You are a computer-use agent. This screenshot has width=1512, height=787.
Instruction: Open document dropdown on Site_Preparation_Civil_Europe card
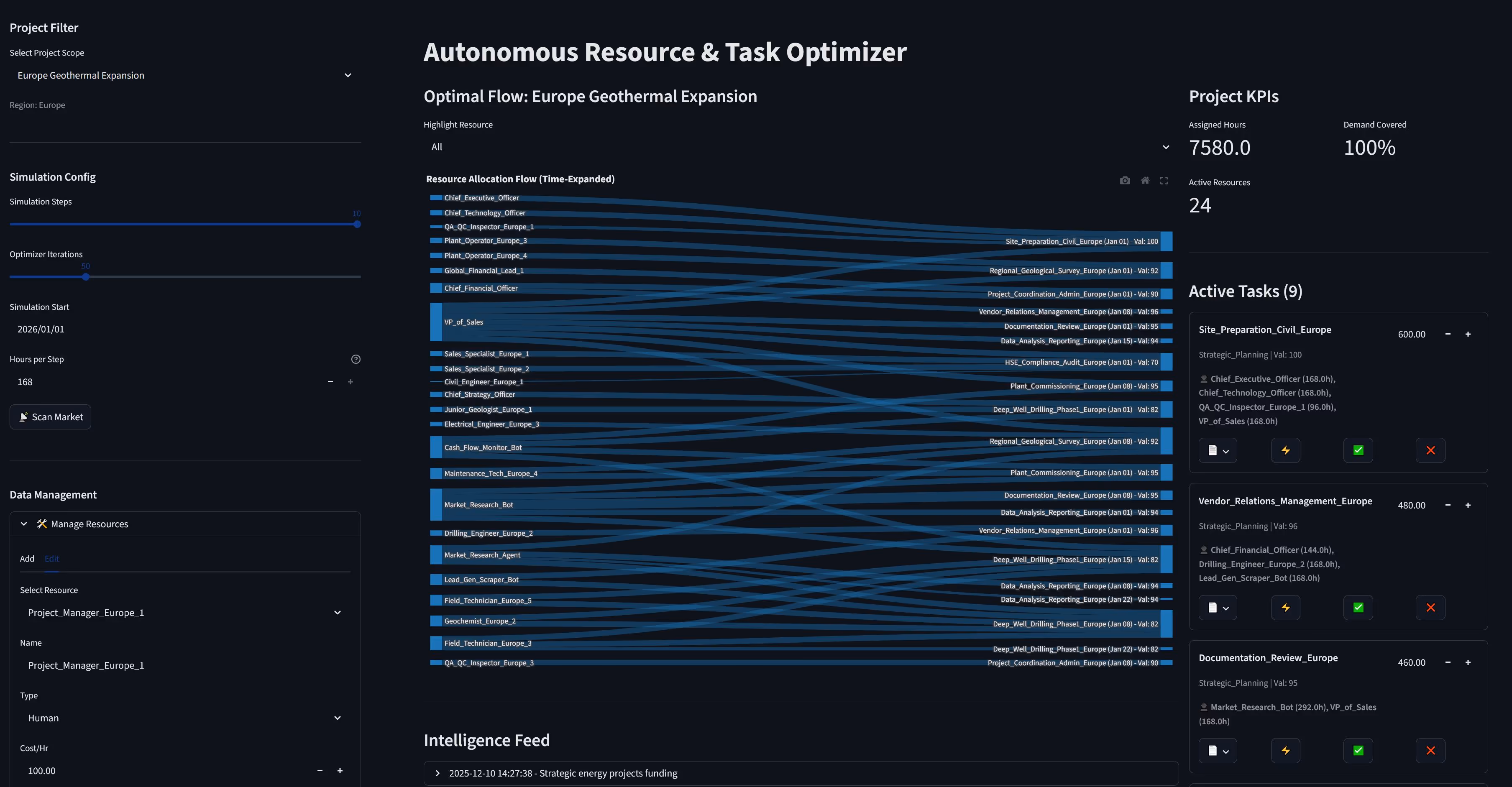[1218, 450]
